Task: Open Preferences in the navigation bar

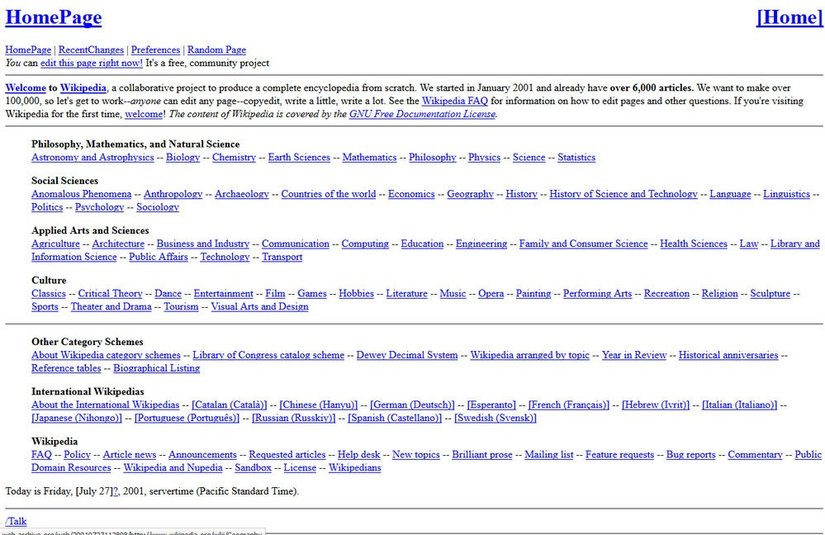Action: 156,50
